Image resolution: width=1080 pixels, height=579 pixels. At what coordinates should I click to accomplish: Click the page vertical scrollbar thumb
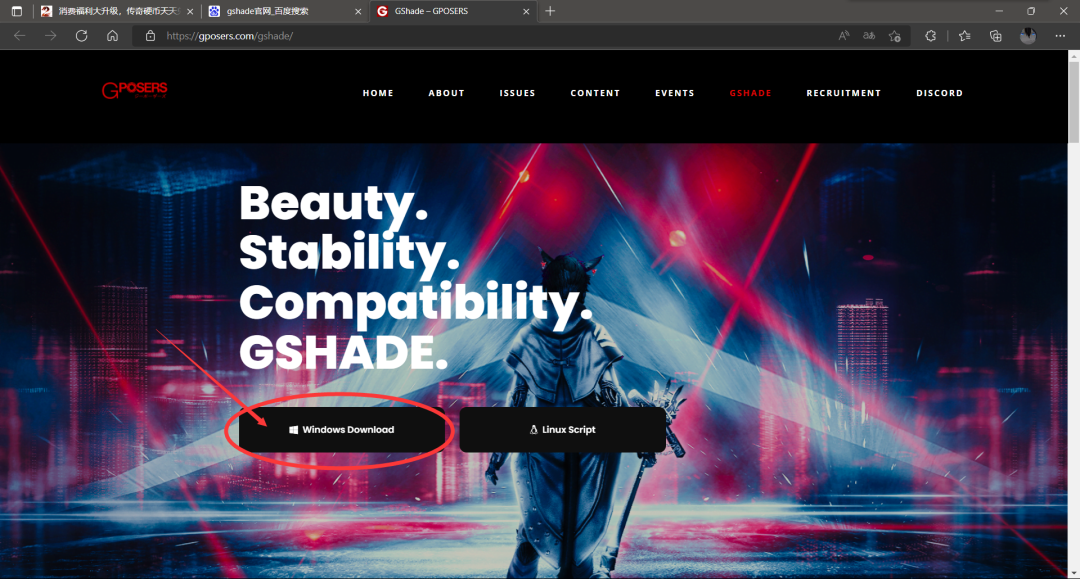(x=1074, y=103)
